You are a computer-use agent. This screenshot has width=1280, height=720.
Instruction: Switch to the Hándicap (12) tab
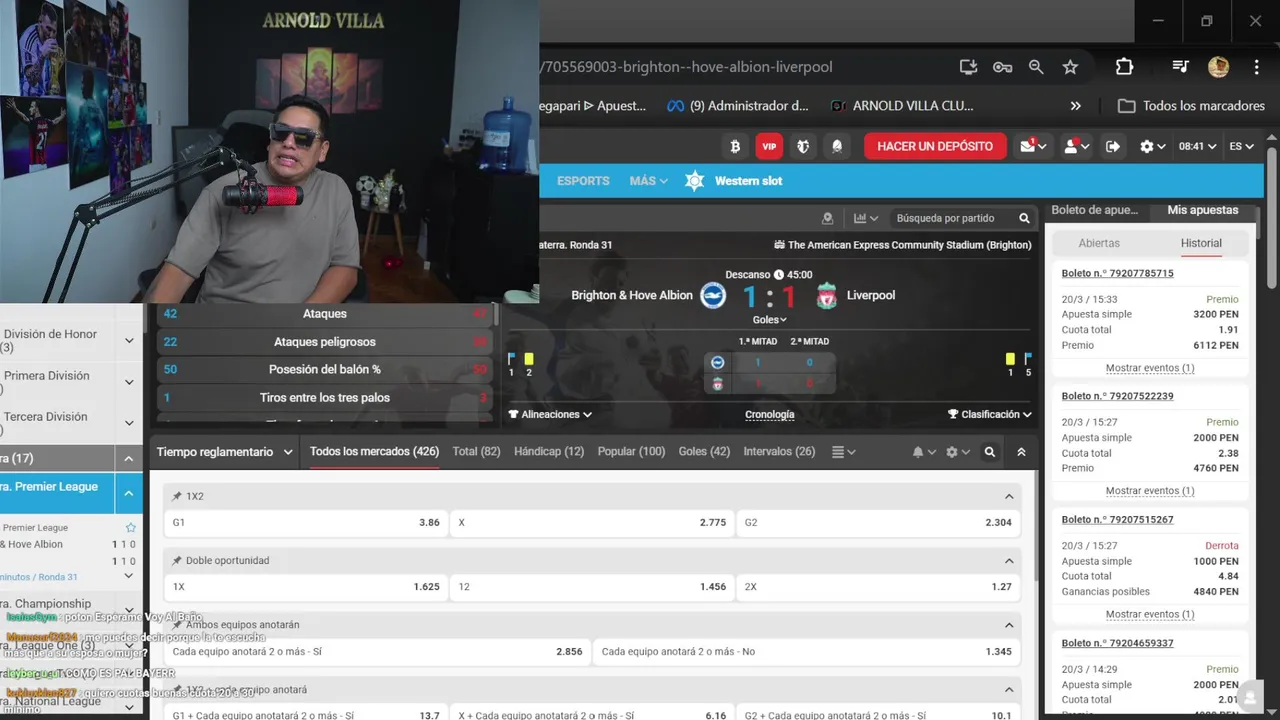549,452
